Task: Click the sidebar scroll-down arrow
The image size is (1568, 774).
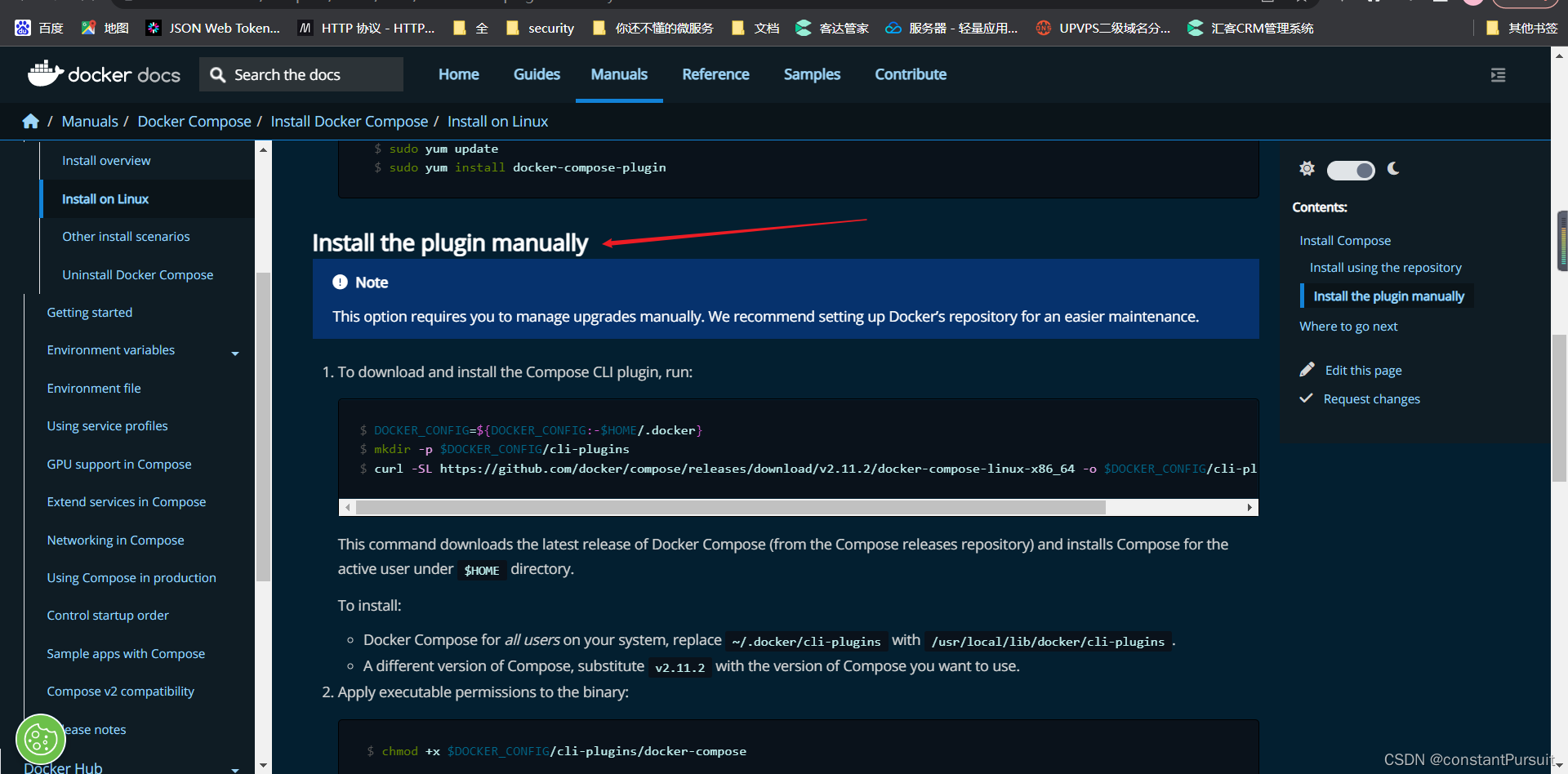Action: pos(263,766)
